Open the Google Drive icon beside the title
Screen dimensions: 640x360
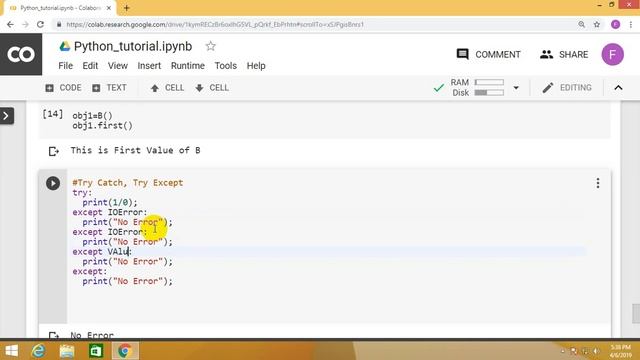point(64,46)
